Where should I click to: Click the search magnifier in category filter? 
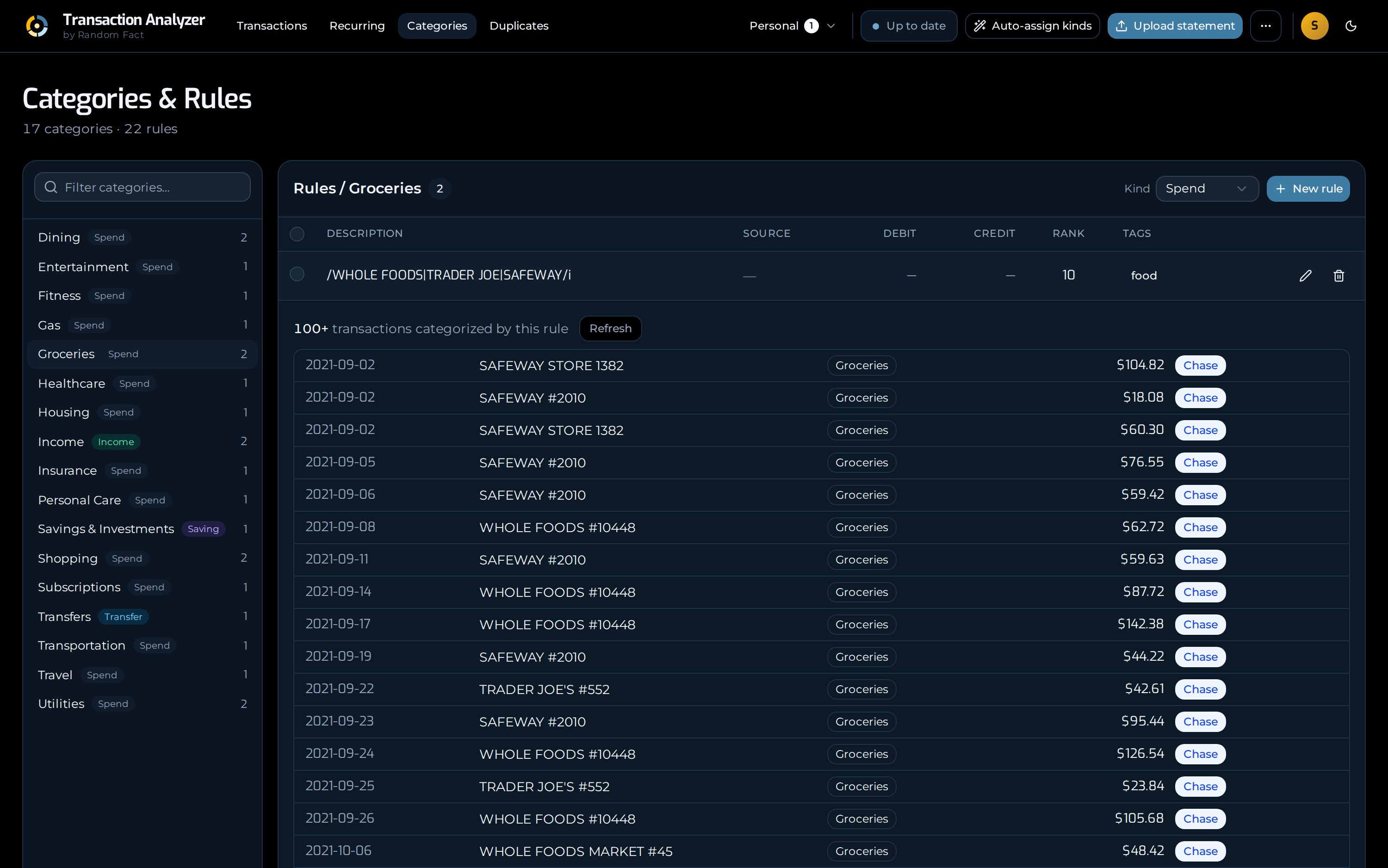(50, 187)
